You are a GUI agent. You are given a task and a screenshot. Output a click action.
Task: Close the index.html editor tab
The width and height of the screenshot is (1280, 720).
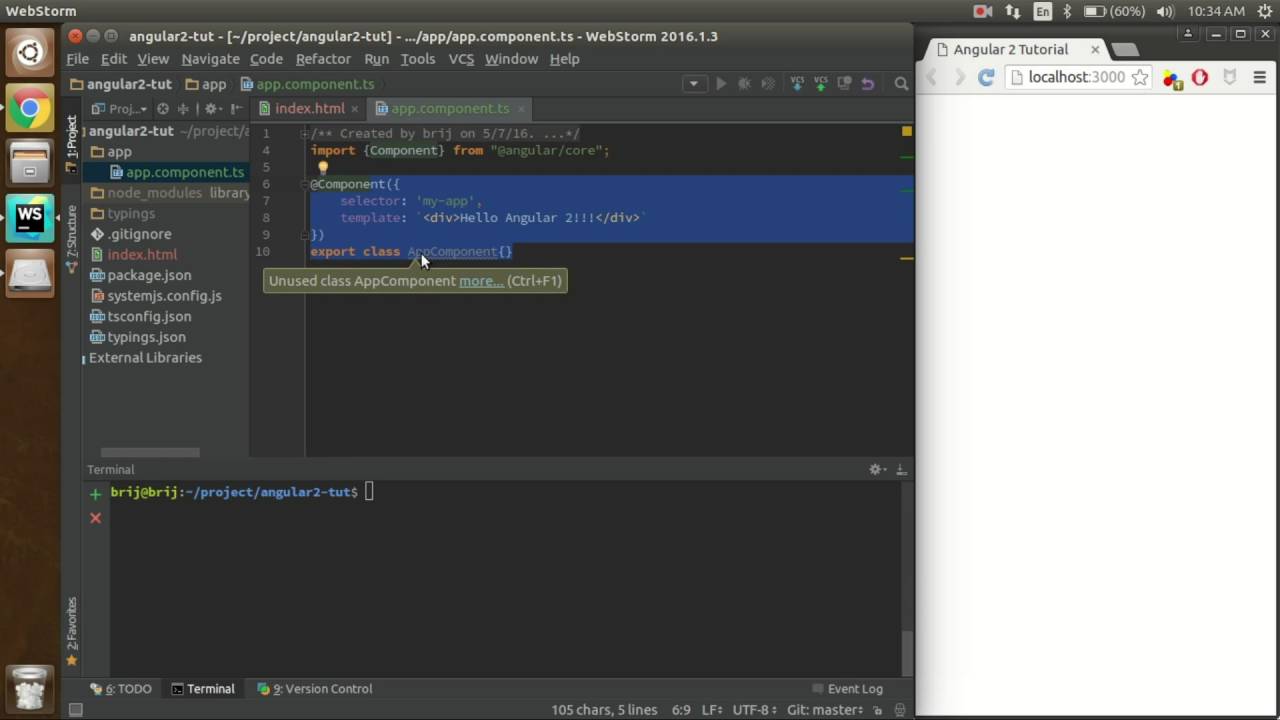tap(355, 109)
